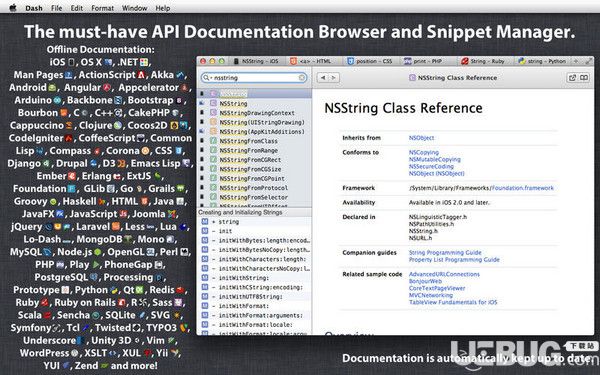This screenshot has width=600, height=375.
Task: Add a new tab with plus button
Action: 575,61
